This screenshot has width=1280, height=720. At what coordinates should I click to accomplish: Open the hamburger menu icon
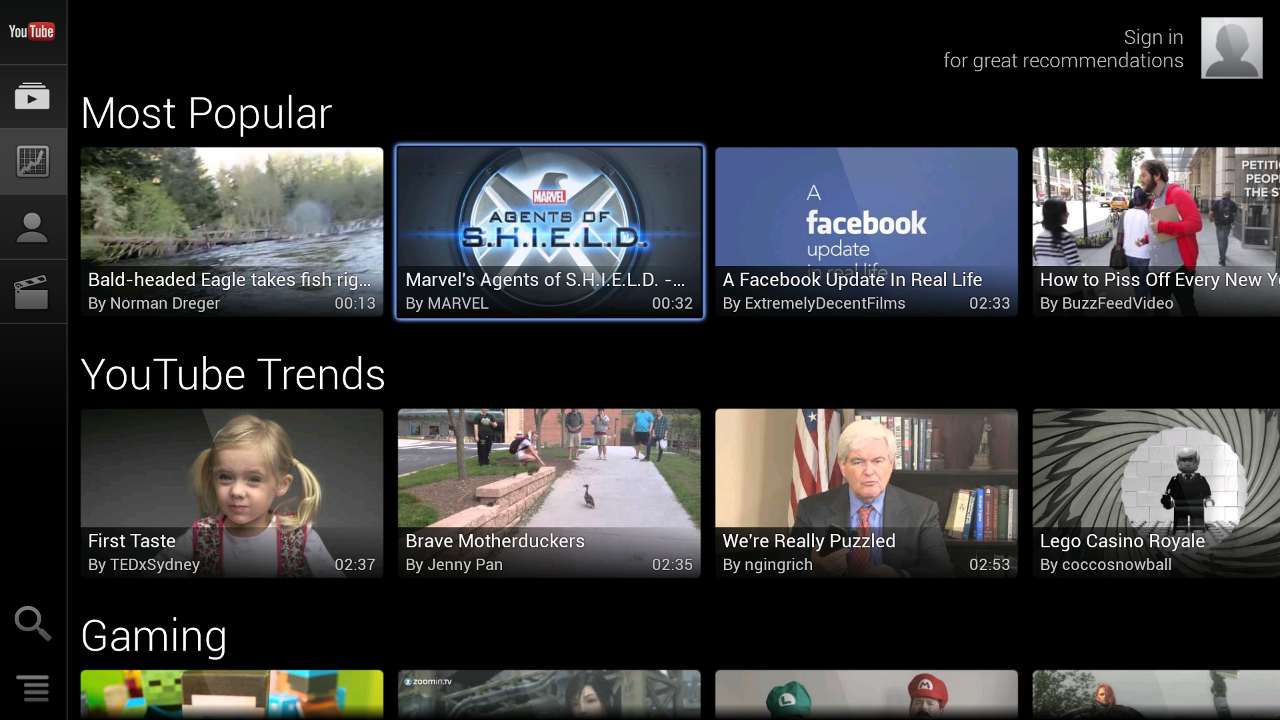pyautogui.click(x=32, y=688)
